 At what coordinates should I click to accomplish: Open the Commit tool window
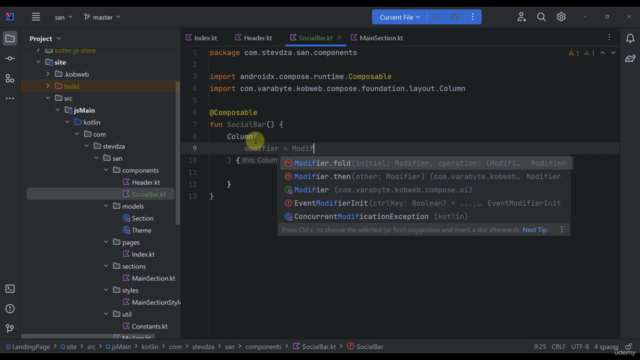10,58
